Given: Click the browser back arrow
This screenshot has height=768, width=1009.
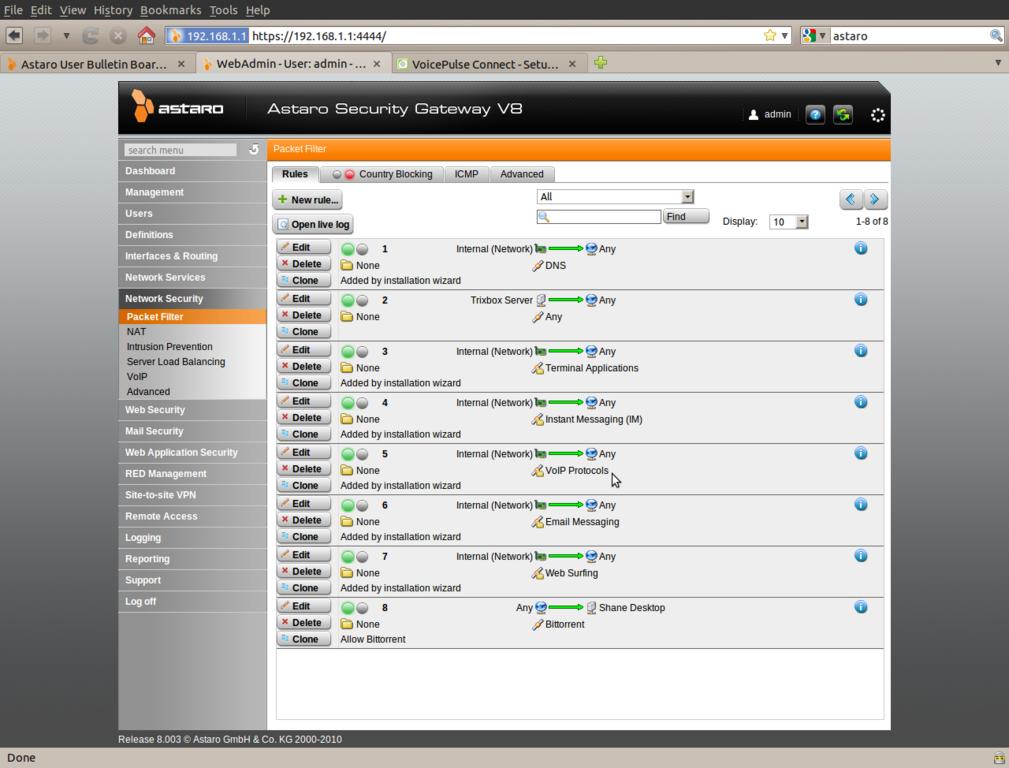Looking at the screenshot, I should (x=14, y=35).
